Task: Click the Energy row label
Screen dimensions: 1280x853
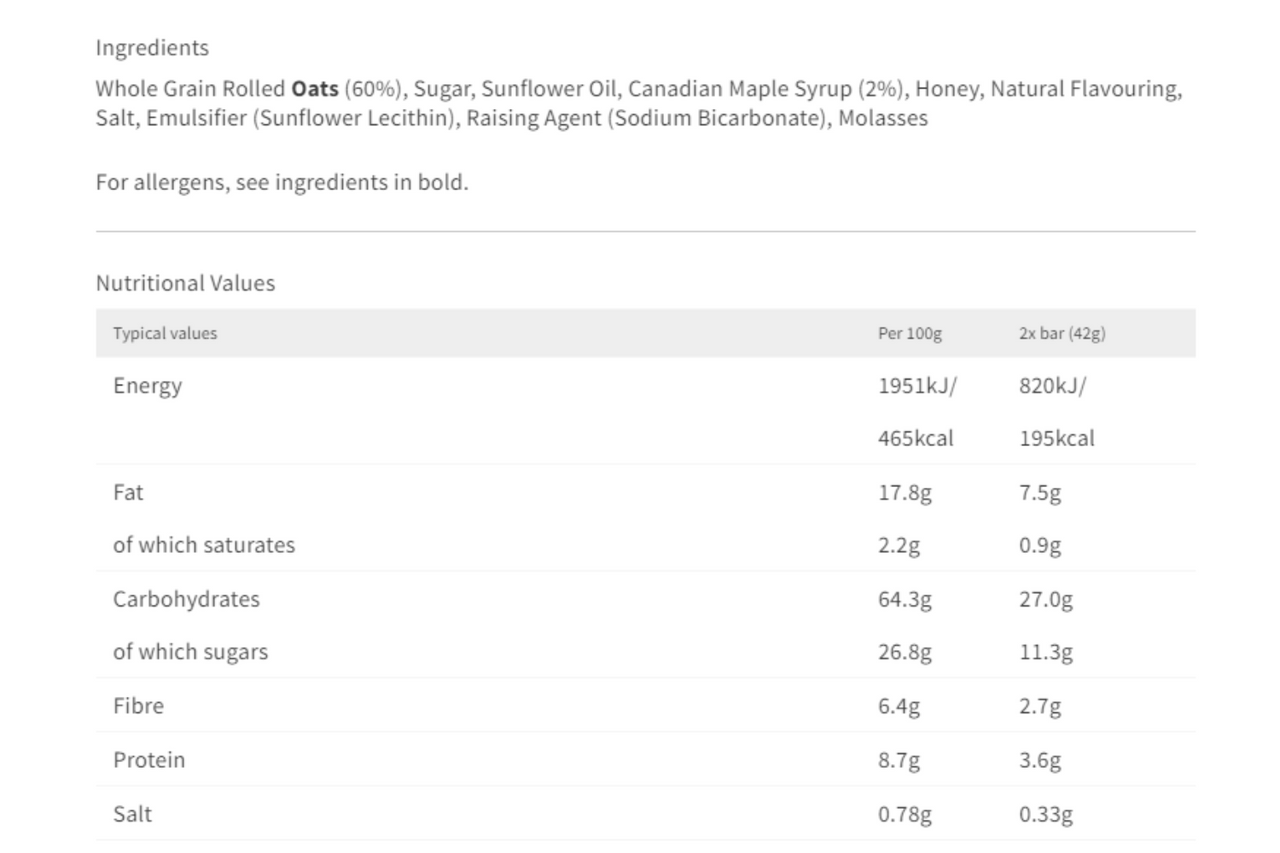Action: (147, 385)
